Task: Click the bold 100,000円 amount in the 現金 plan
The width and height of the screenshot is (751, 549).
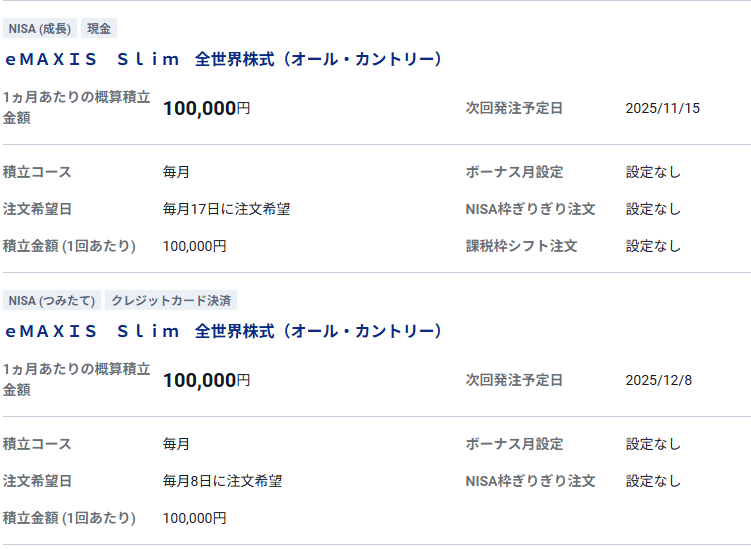Action: click(x=206, y=109)
